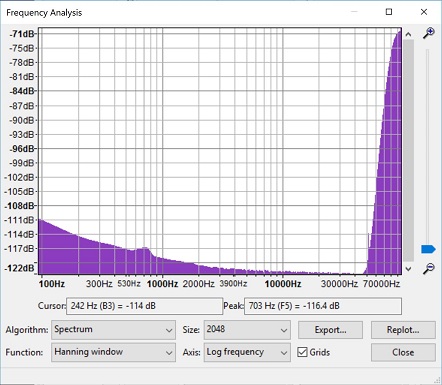Click the scrollbar down arrow
442x385 pixels.
[408, 269]
